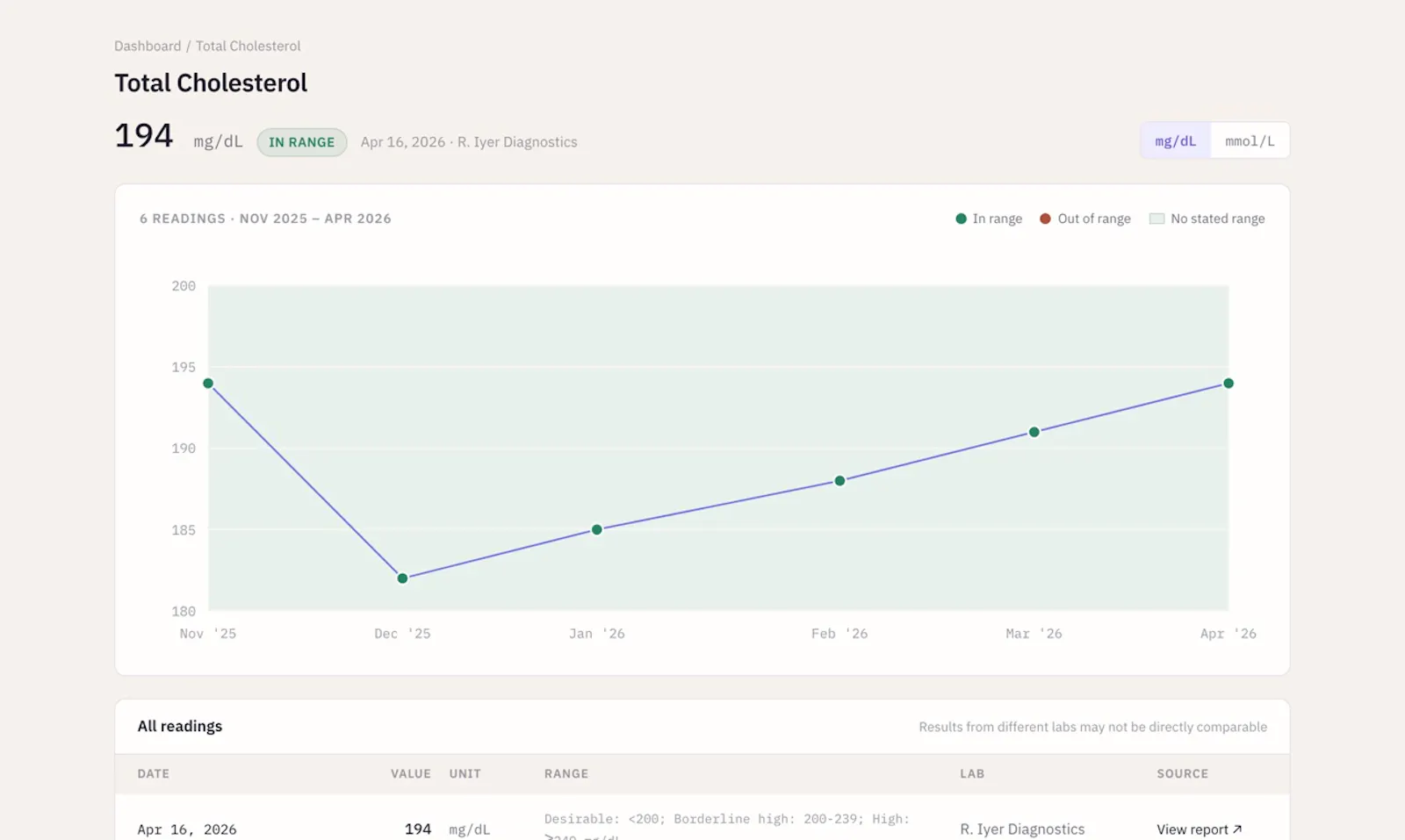Image resolution: width=1405 pixels, height=840 pixels.
Task: Select the Apr '26 data point
Action: (x=1228, y=384)
